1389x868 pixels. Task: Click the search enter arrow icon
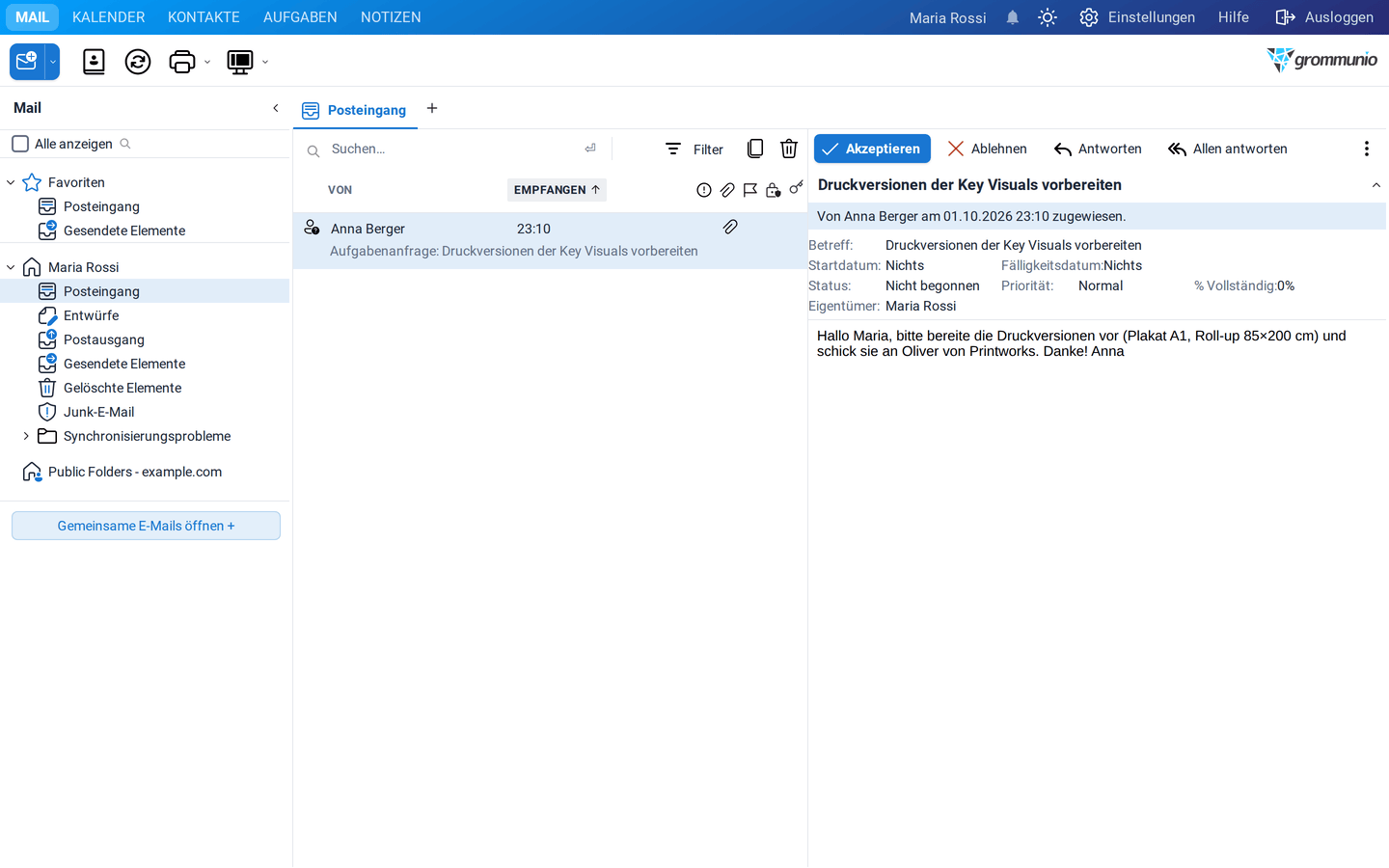590,149
